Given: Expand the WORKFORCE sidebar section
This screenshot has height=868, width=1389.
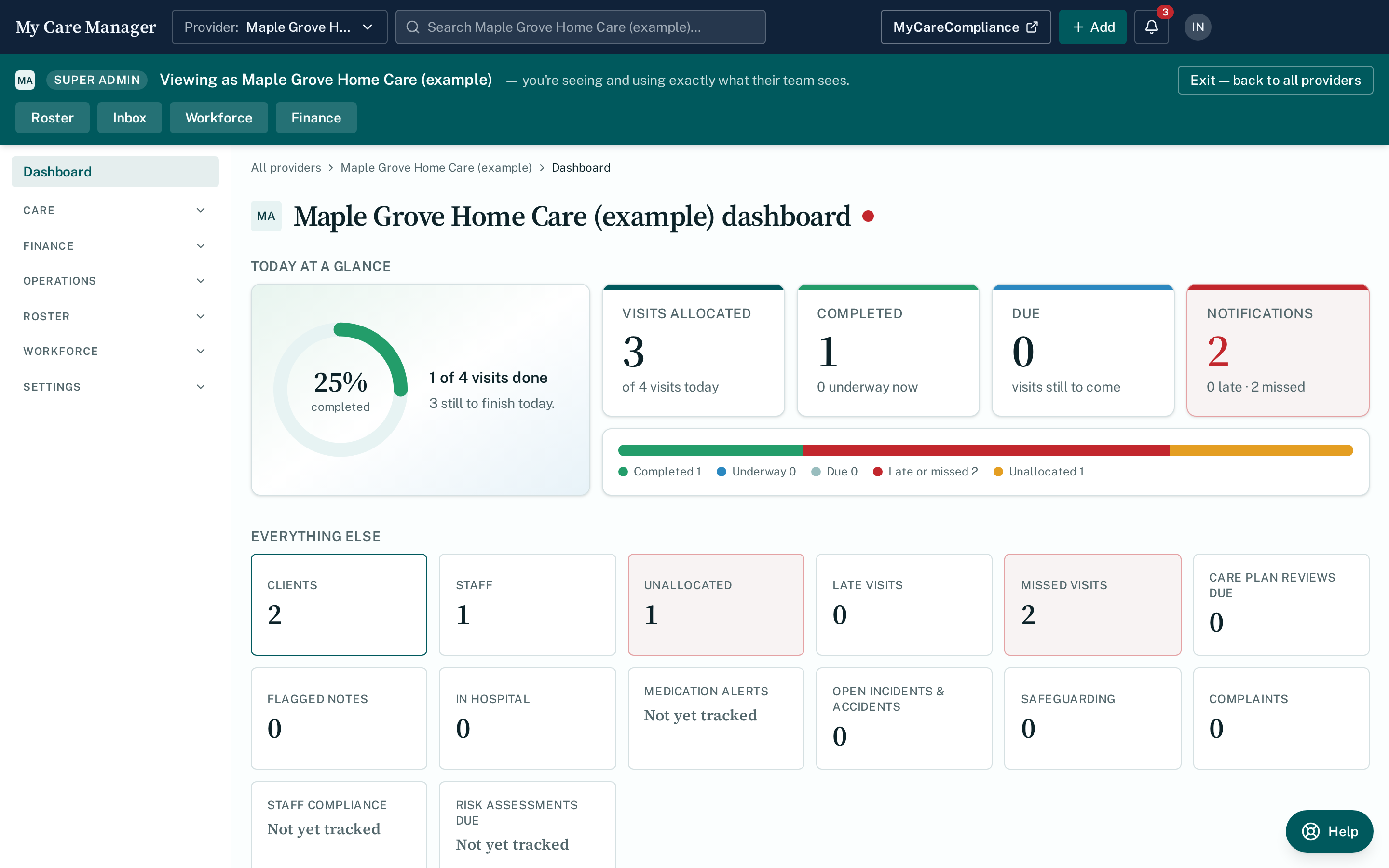Looking at the screenshot, I should coord(115,351).
